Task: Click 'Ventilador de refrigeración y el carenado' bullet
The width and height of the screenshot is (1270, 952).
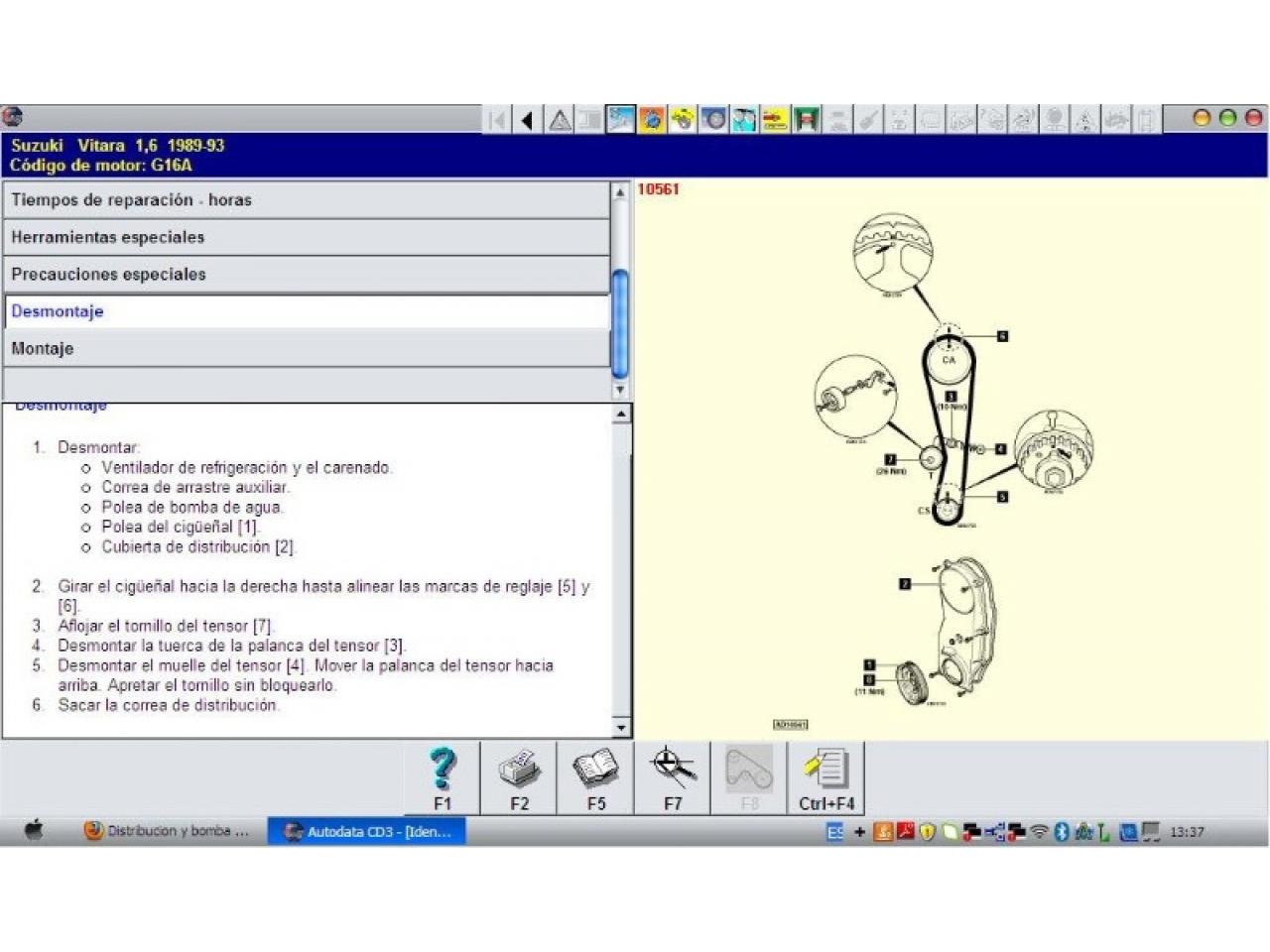Action: [247, 467]
